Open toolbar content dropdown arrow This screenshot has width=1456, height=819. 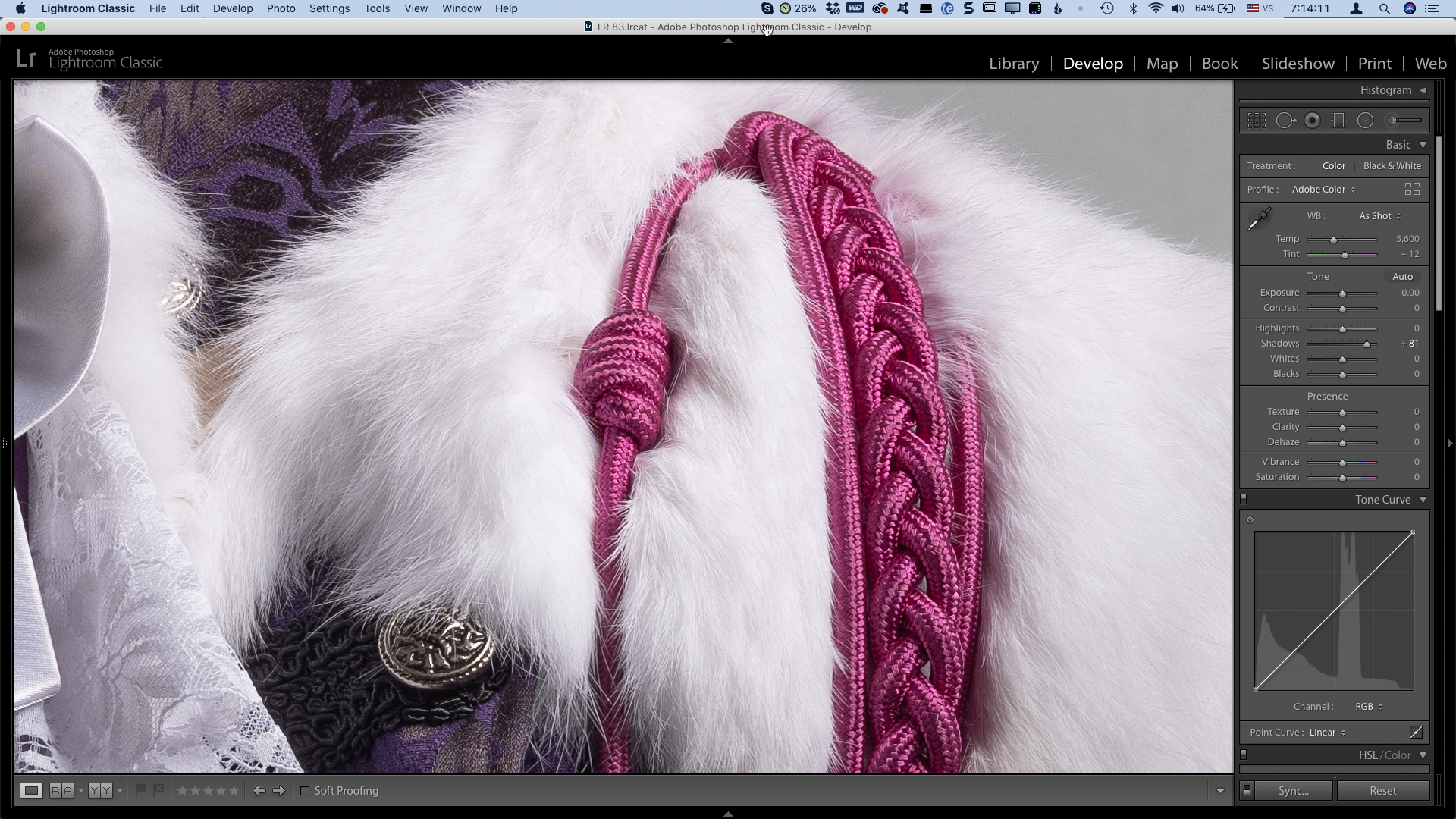pos(1220,791)
